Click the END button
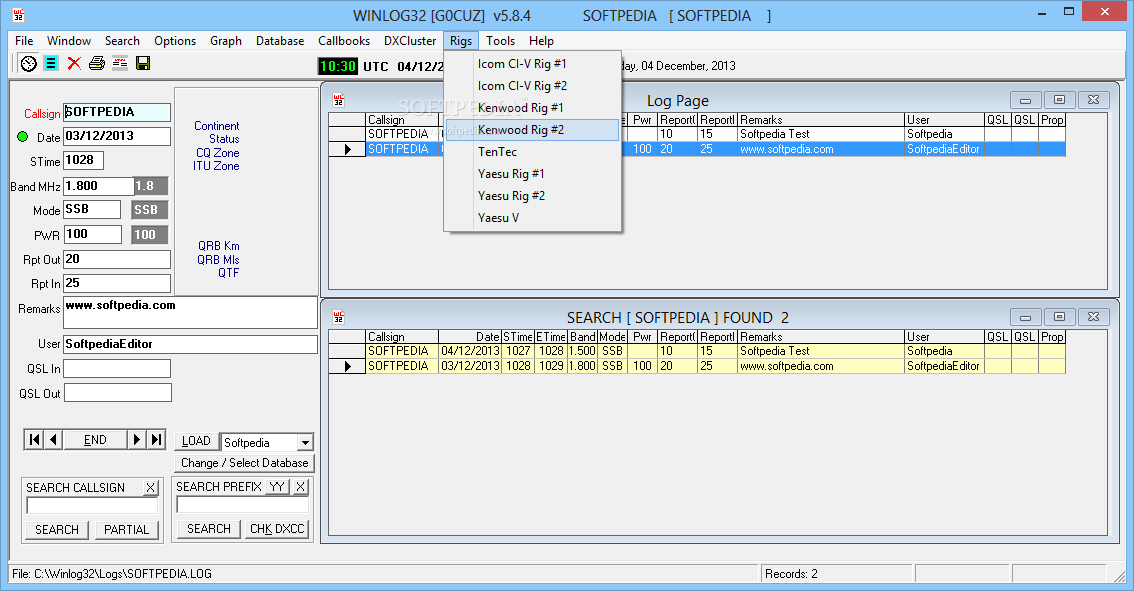1134x591 pixels. point(95,440)
